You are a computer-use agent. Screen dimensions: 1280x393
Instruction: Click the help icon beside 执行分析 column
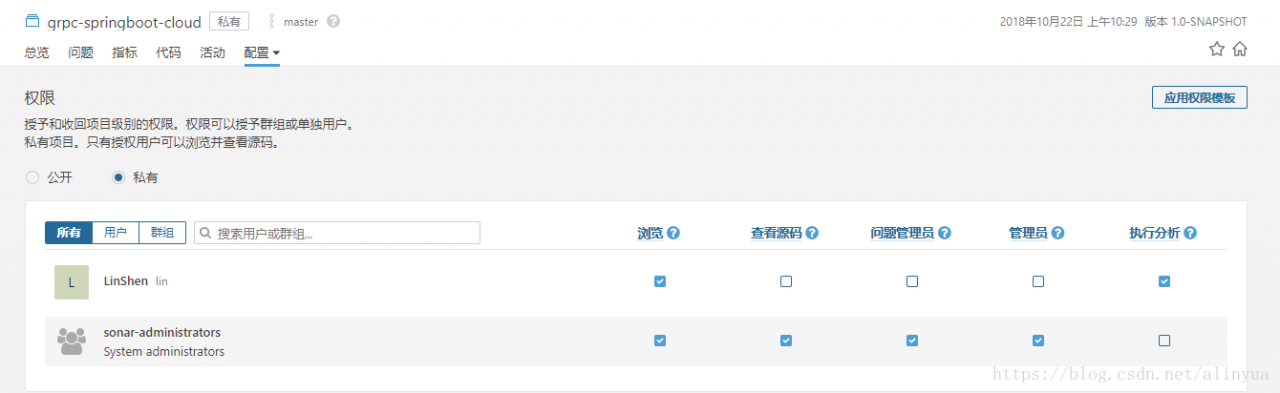[x=1190, y=233]
